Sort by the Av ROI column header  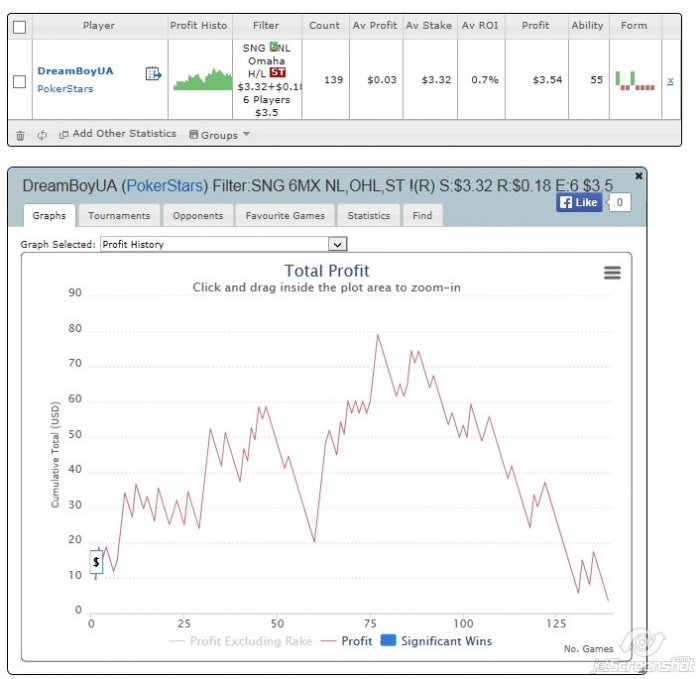(x=480, y=25)
